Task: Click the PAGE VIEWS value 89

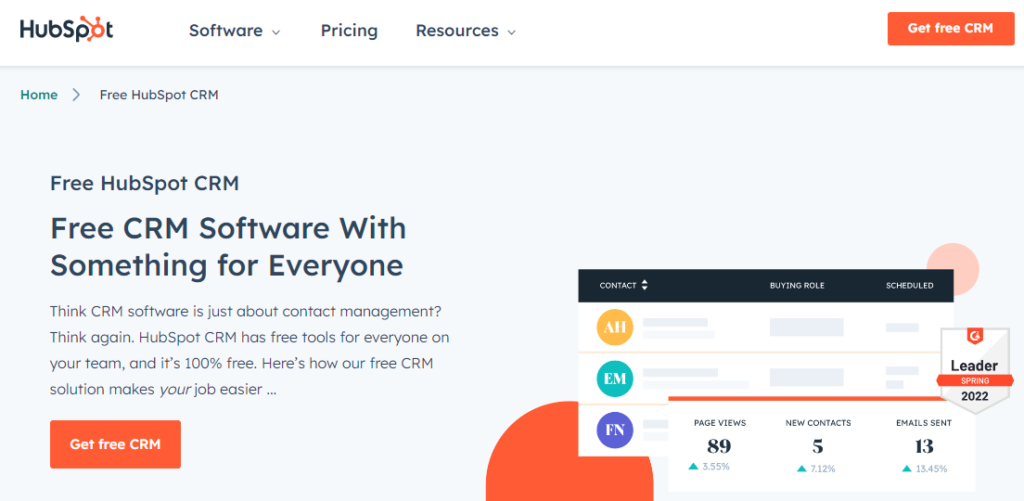Action: coord(719,447)
